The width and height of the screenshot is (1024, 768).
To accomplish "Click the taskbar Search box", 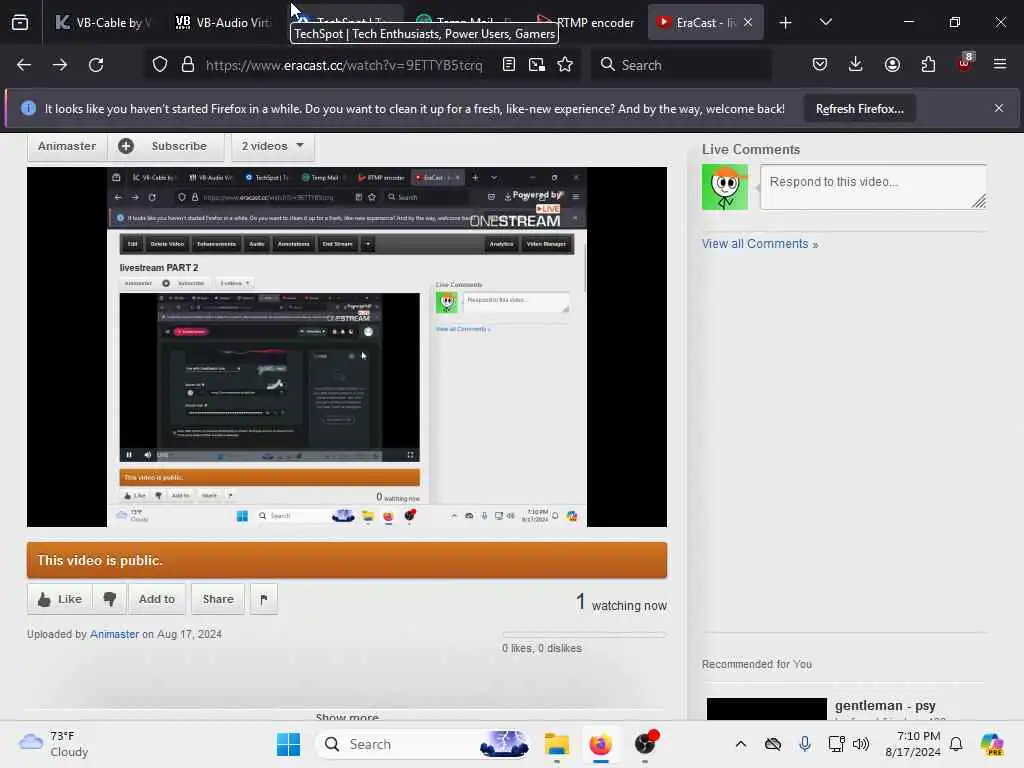I will tap(423, 744).
